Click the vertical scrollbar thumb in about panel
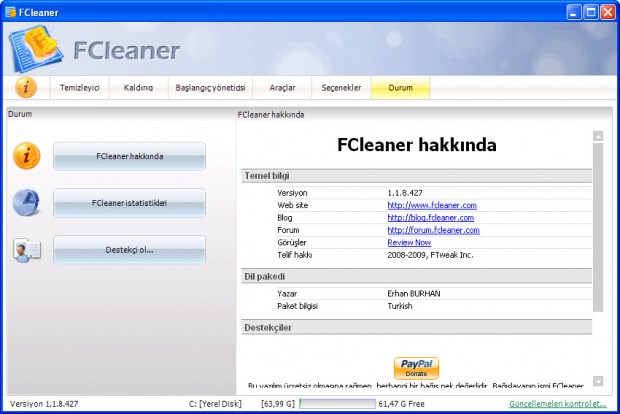 coord(598,227)
